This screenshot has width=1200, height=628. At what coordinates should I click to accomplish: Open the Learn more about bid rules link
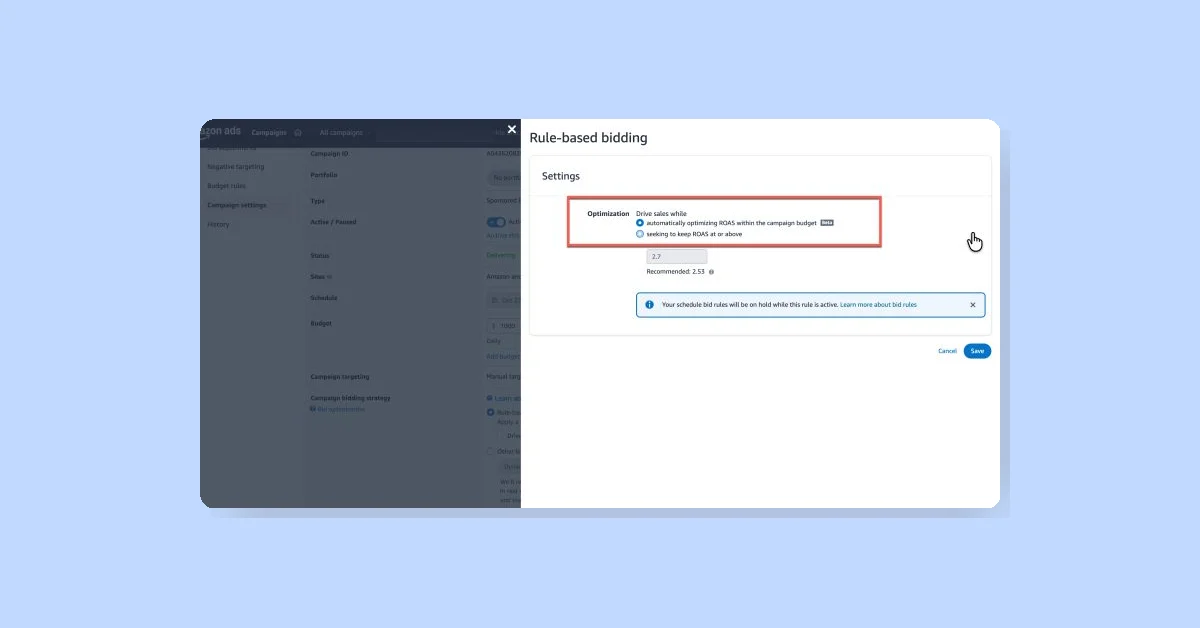tap(878, 304)
